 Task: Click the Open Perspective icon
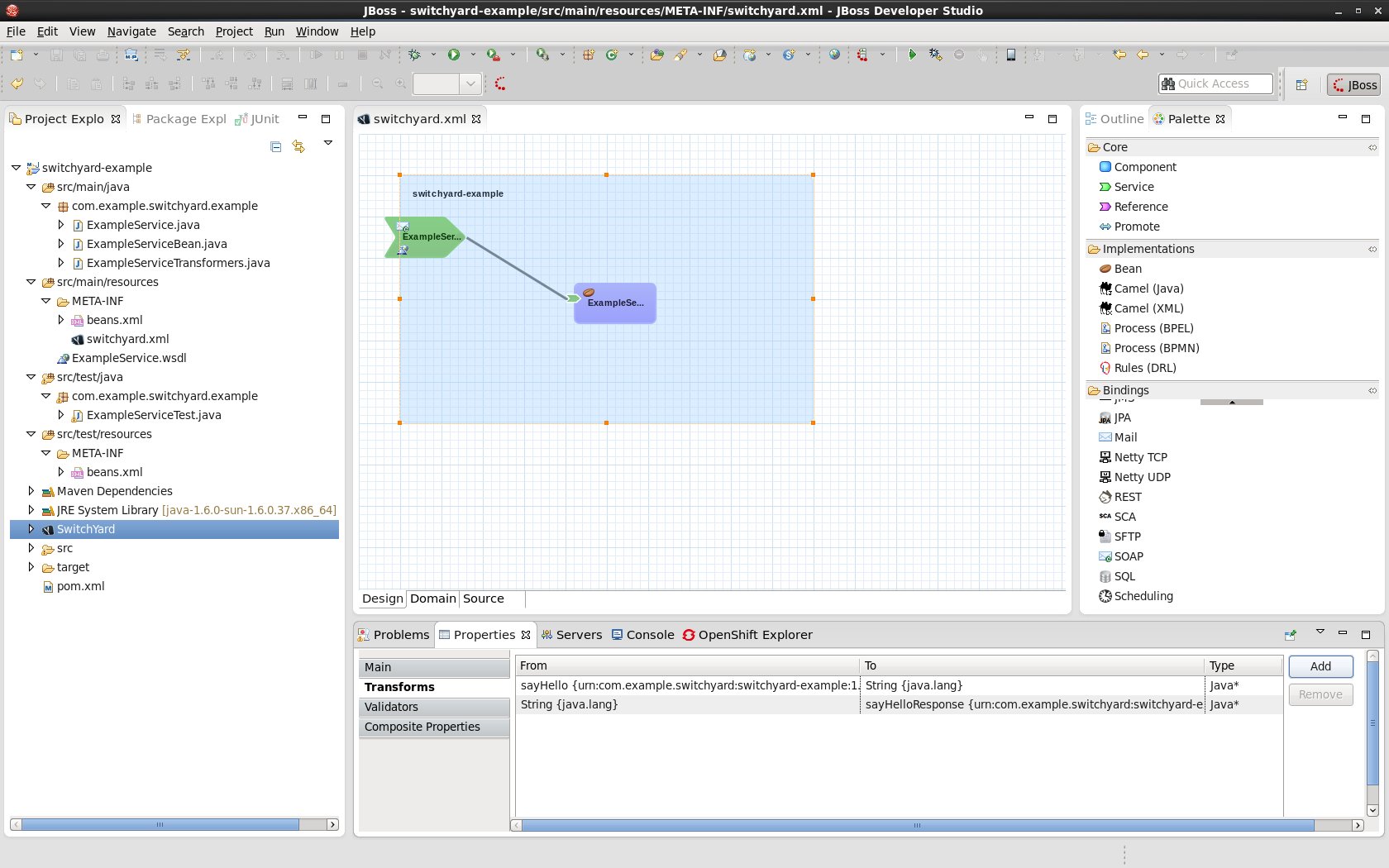coord(1301,84)
